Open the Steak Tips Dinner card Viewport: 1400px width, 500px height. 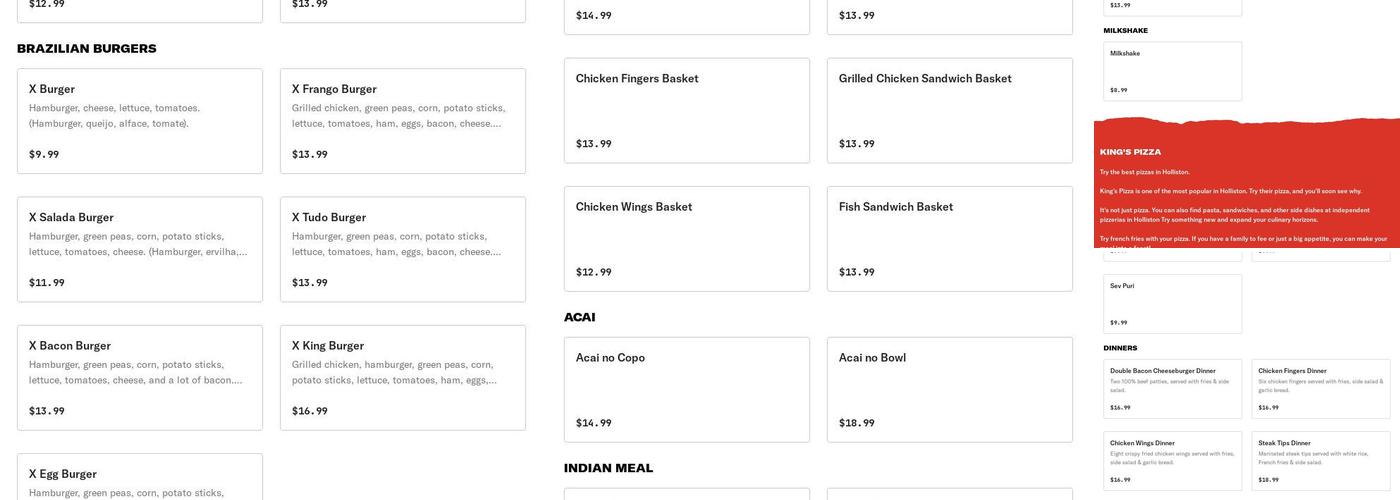coord(1320,460)
